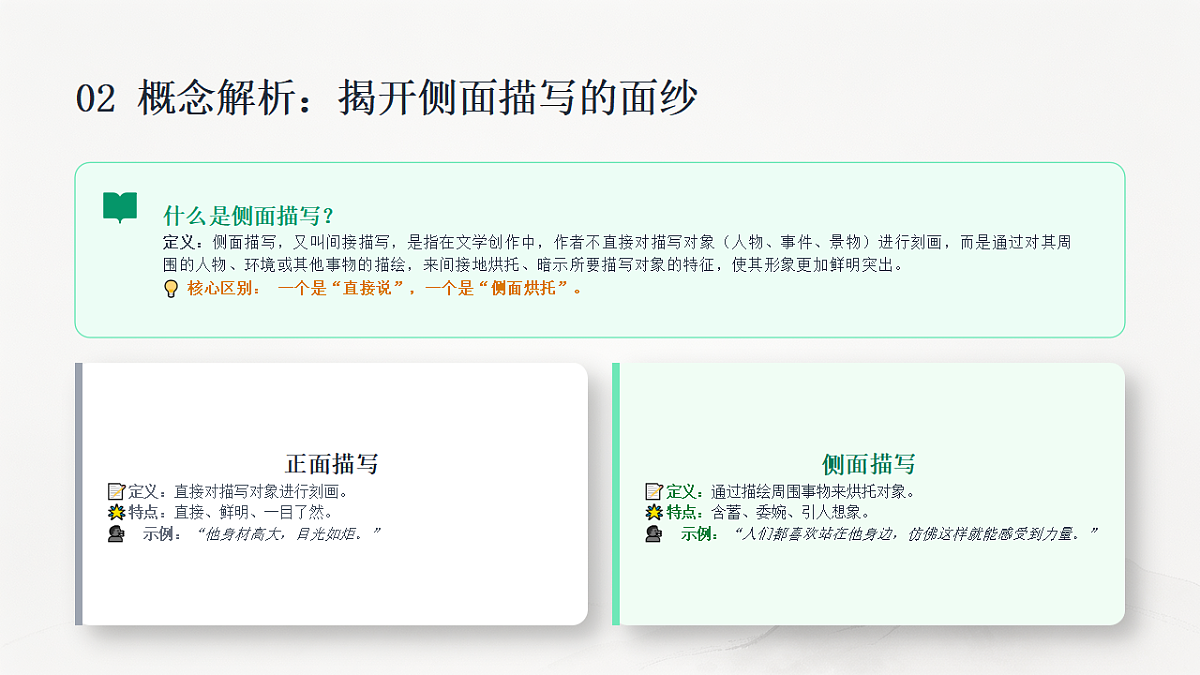This screenshot has height=675, width=1200.
Task: Click the text 定义：直接对描写对象进行刻画。
Action: [238, 491]
